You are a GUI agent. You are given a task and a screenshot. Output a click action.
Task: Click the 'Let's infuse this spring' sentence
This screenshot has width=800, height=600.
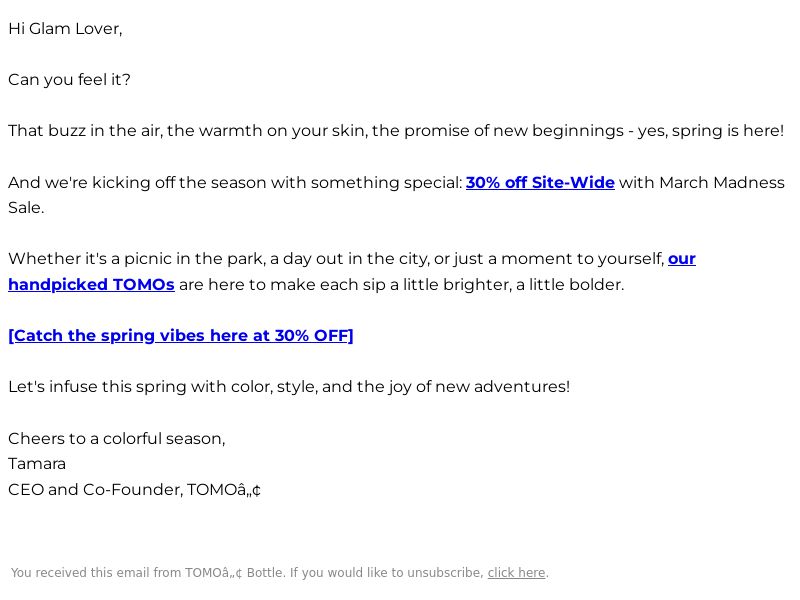(x=289, y=387)
